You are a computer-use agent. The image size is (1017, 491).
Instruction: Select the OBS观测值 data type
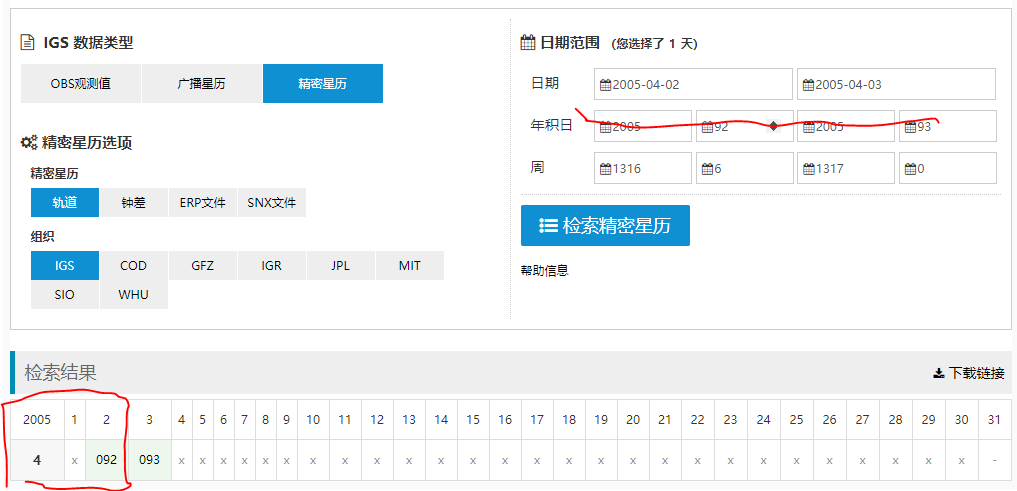81,84
